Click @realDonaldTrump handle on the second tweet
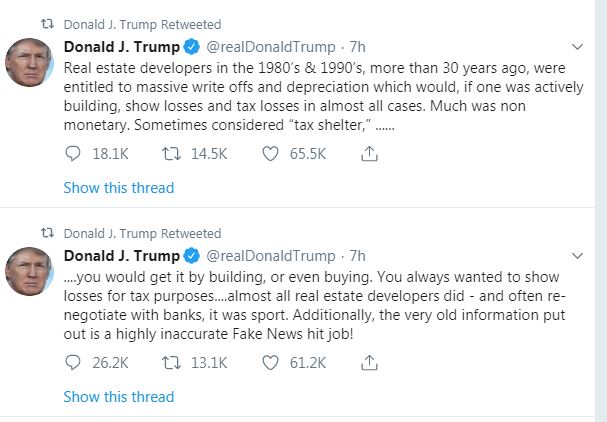The height and width of the screenshot is (422, 607). pyautogui.click(x=270, y=256)
